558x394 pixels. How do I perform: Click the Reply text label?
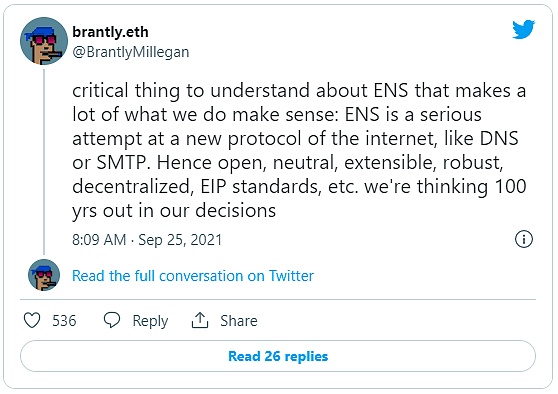[150, 321]
